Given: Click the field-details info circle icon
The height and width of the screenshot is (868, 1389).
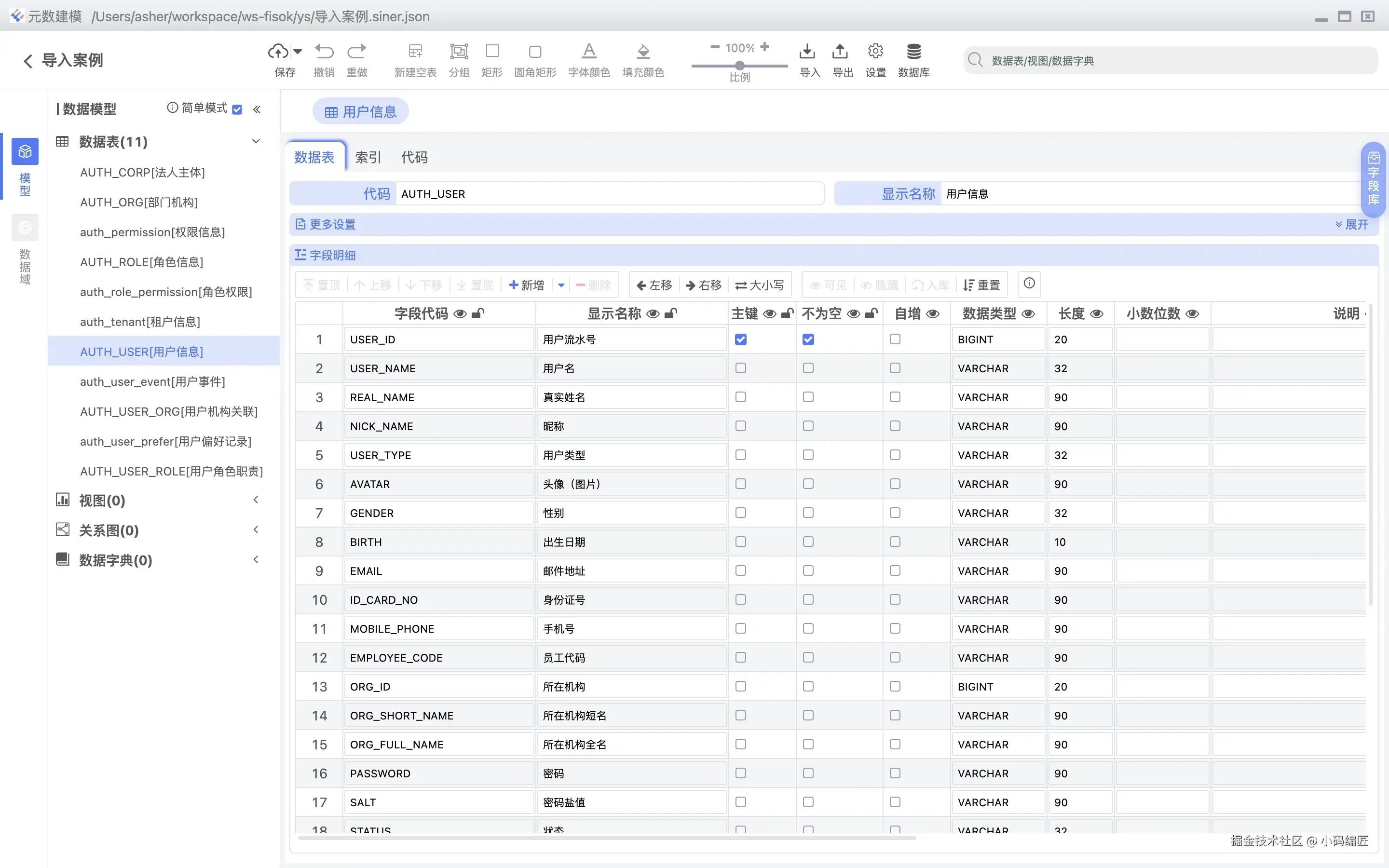Looking at the screenshot, I should click(x=1029, y=283).
